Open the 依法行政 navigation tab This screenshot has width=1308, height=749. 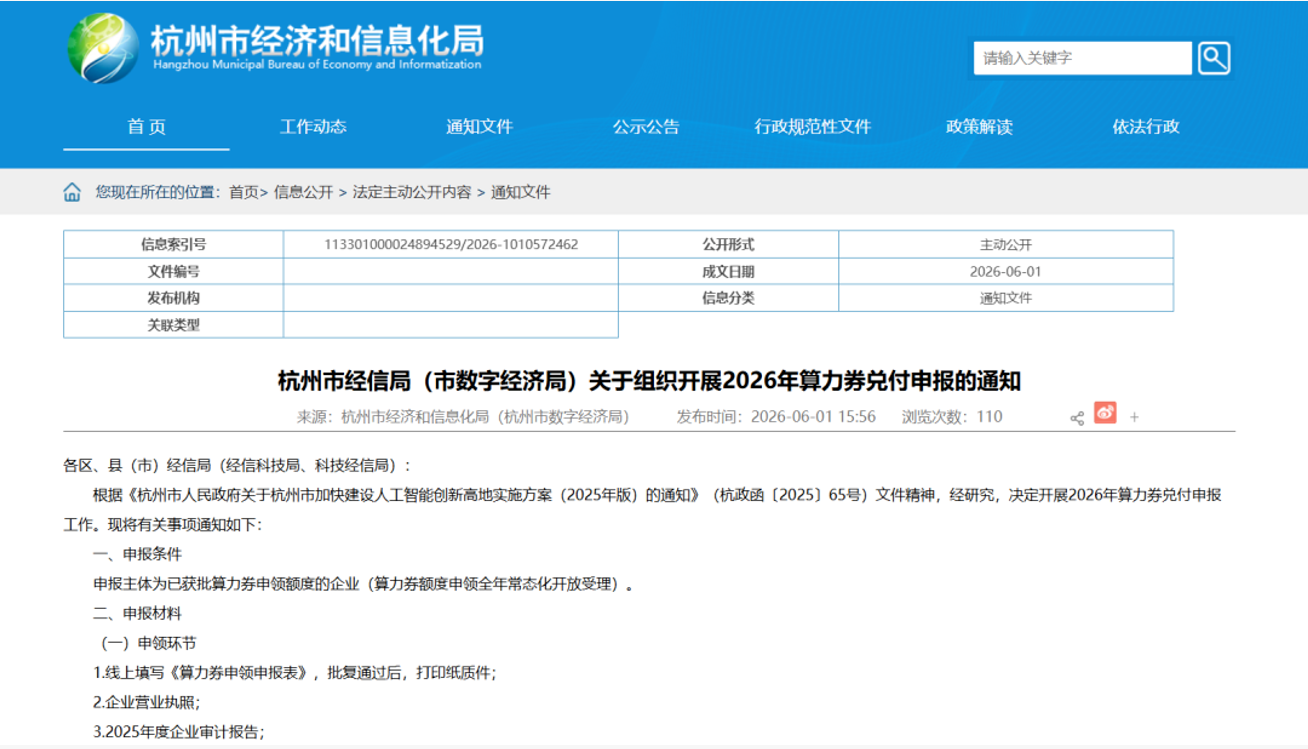[1146, 127]
